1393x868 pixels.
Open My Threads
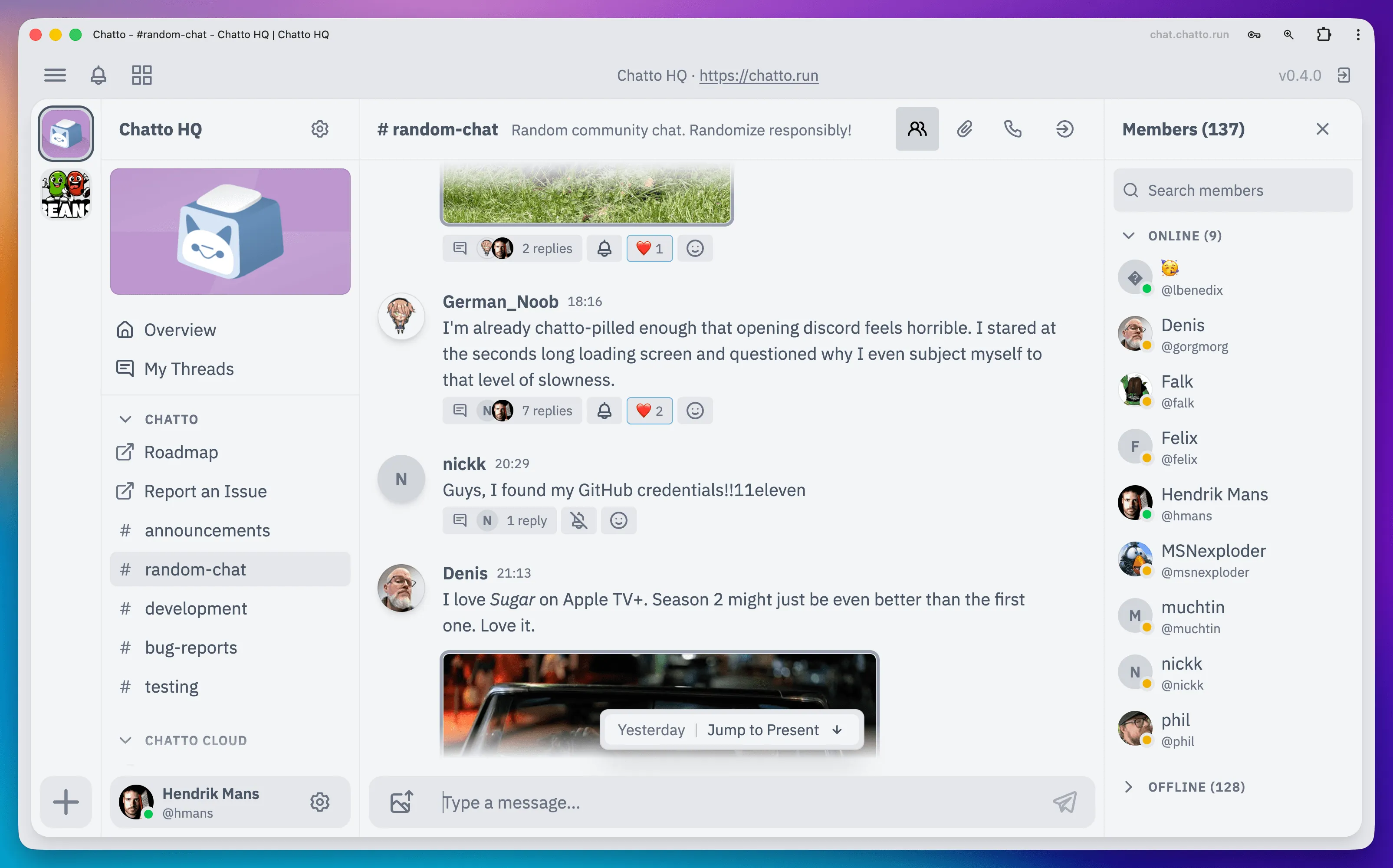pos(230,368)
